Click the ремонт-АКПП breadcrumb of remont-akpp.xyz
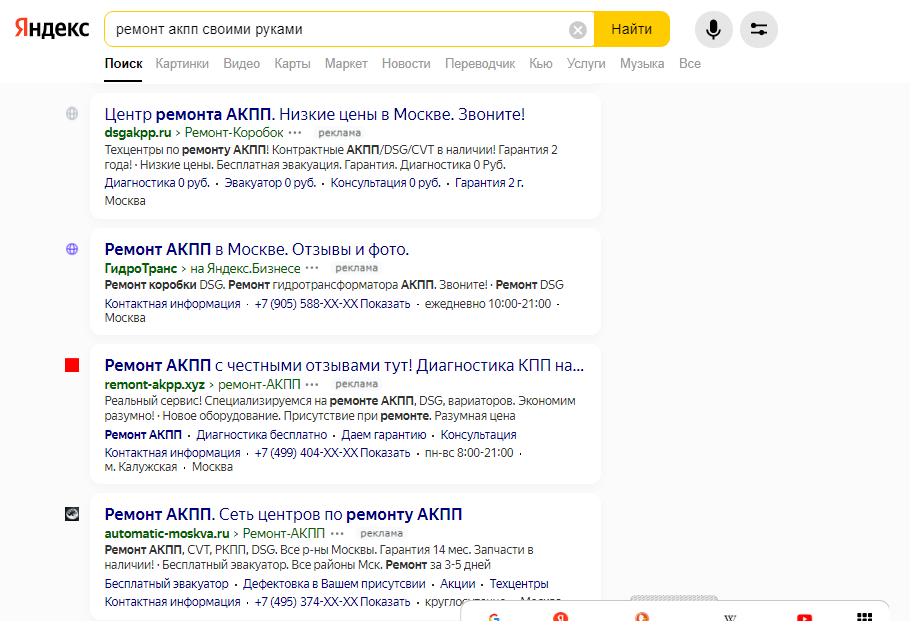The width and height of the screenshot is (910, 621). click(259, 384)
